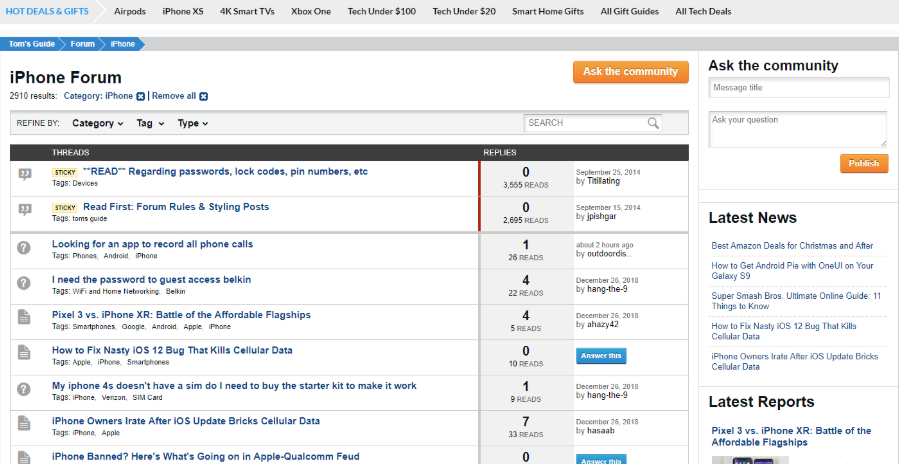Expand the Tag refine dropdown
The width and height of the screenshot is (899, 464).
point(150,123)
